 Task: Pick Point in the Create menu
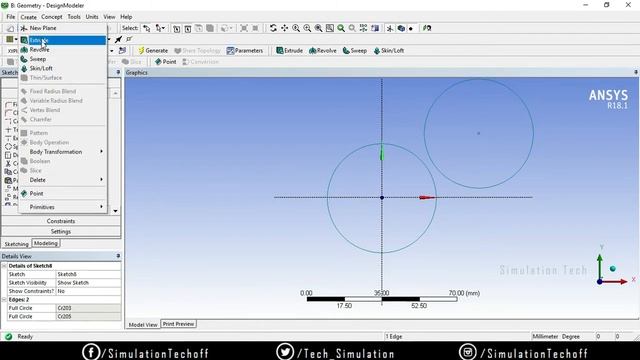pyautogui.click(x=62, y=193)
